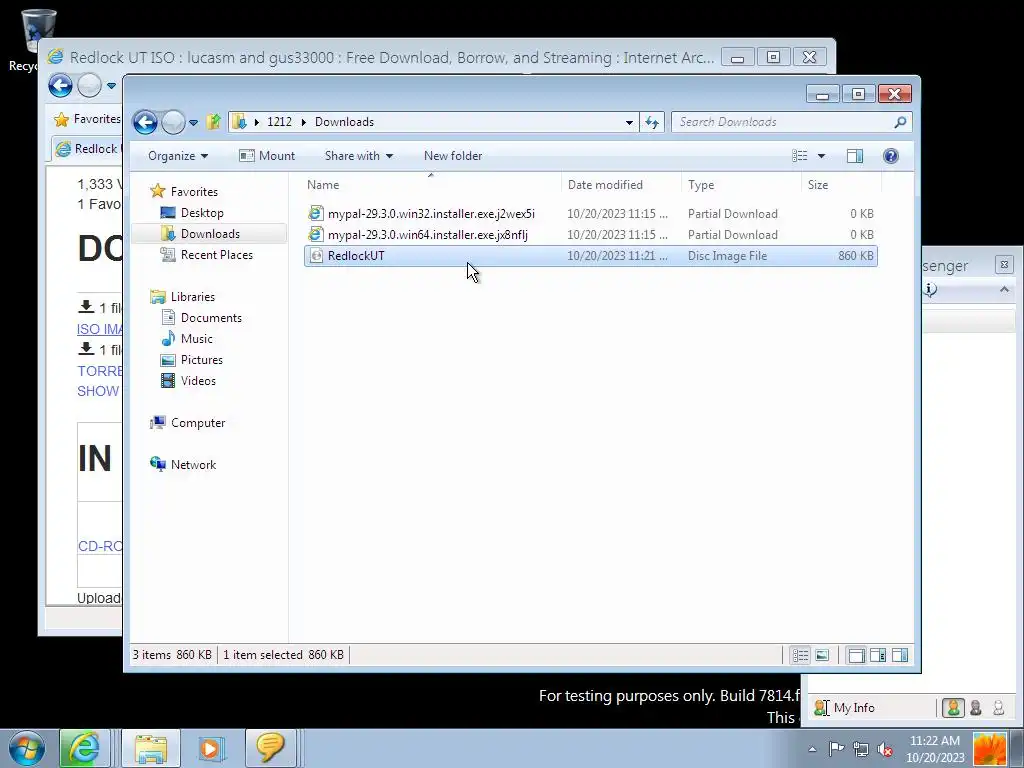
Task: Toggle details pane layout button in status bar
Action: pyautogui.click(x=878, y=655)
